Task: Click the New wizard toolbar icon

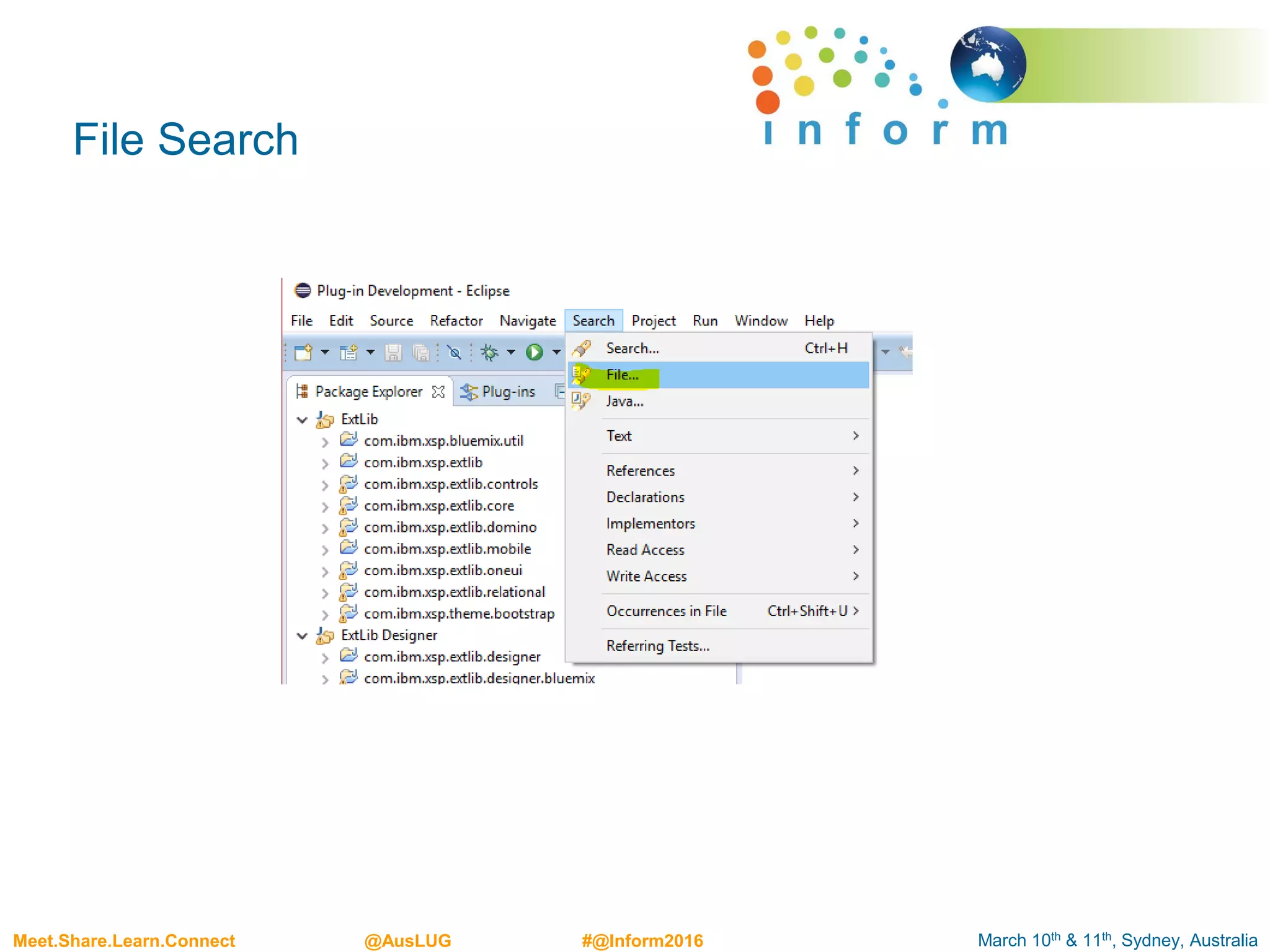Action: [x=303, y=353]
